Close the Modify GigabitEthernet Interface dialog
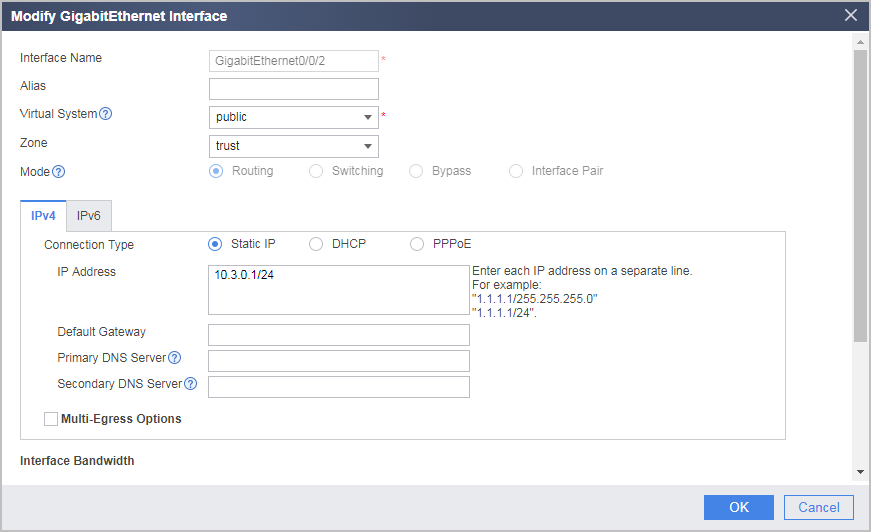 850,15
